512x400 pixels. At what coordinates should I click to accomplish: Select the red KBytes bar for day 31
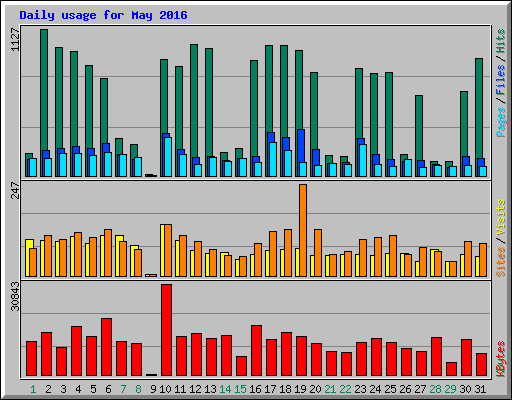point(481,364)
